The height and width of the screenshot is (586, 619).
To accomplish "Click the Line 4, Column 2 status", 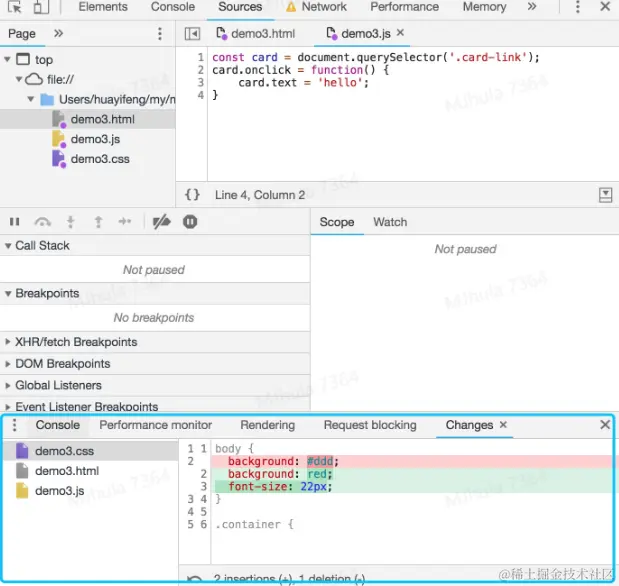I will (260, 195).
